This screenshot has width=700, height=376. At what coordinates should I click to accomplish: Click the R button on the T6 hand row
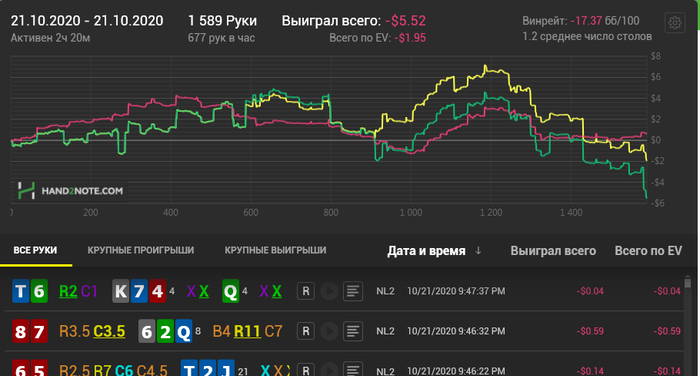coord(306,291)
